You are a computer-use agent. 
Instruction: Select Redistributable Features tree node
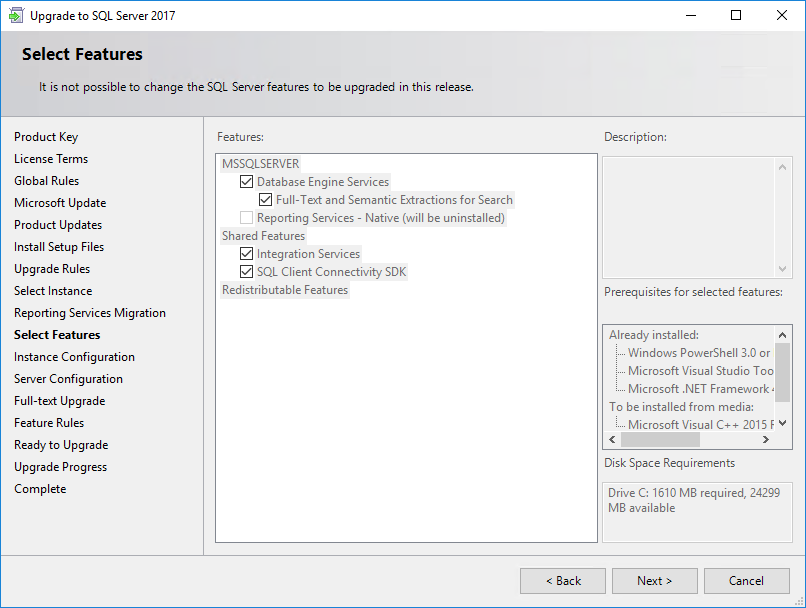tap(285, 290)
